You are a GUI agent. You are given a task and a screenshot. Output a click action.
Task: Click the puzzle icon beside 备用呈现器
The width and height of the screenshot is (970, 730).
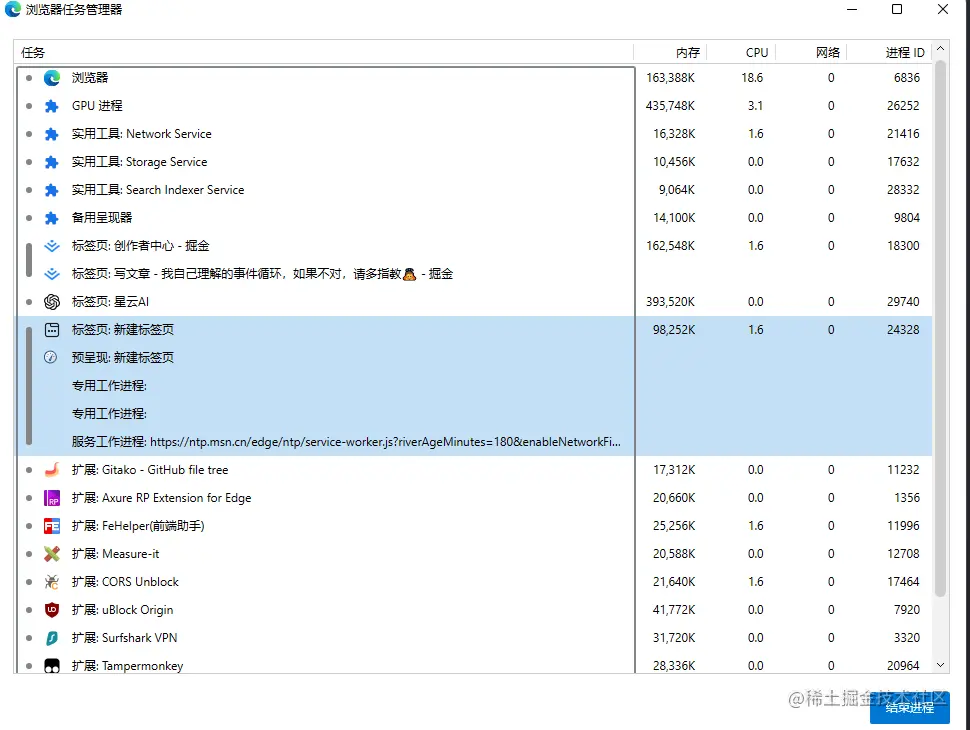coord(52,218)
